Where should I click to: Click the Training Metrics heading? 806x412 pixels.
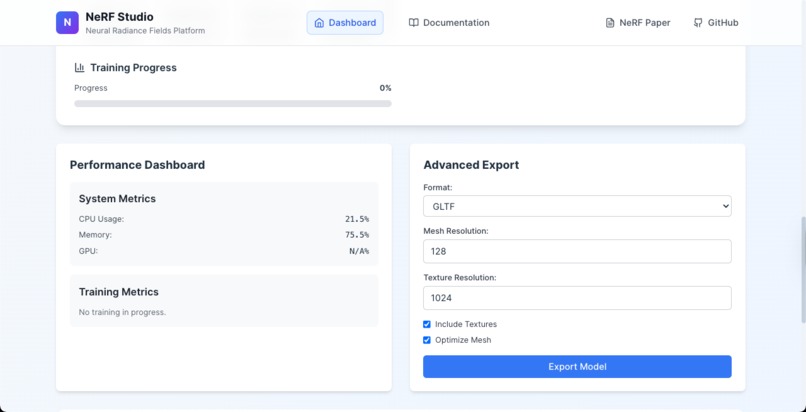119,292
